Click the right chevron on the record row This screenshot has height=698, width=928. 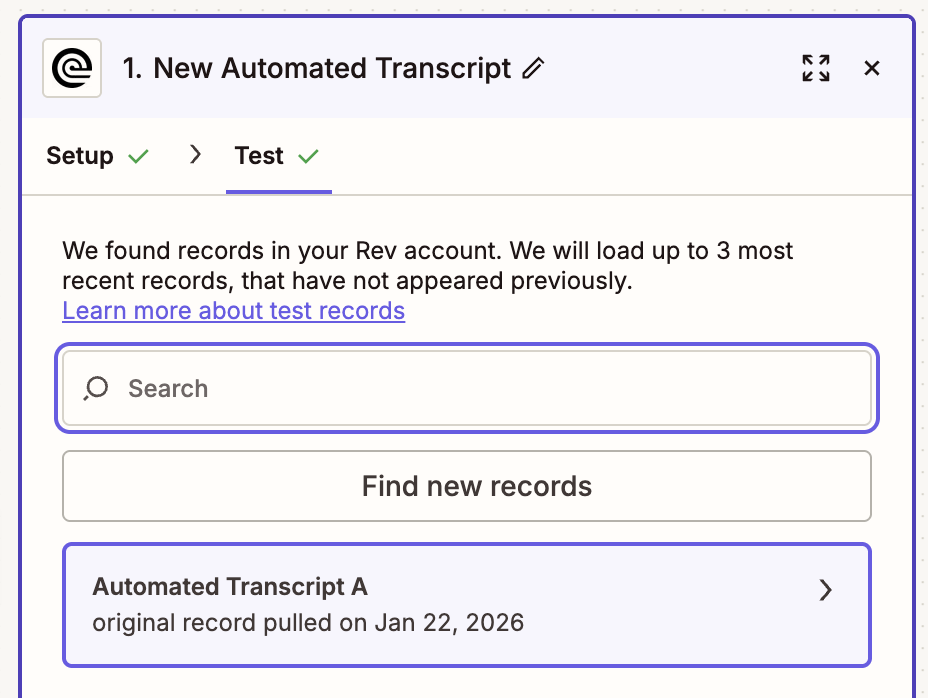coord(825,590)
